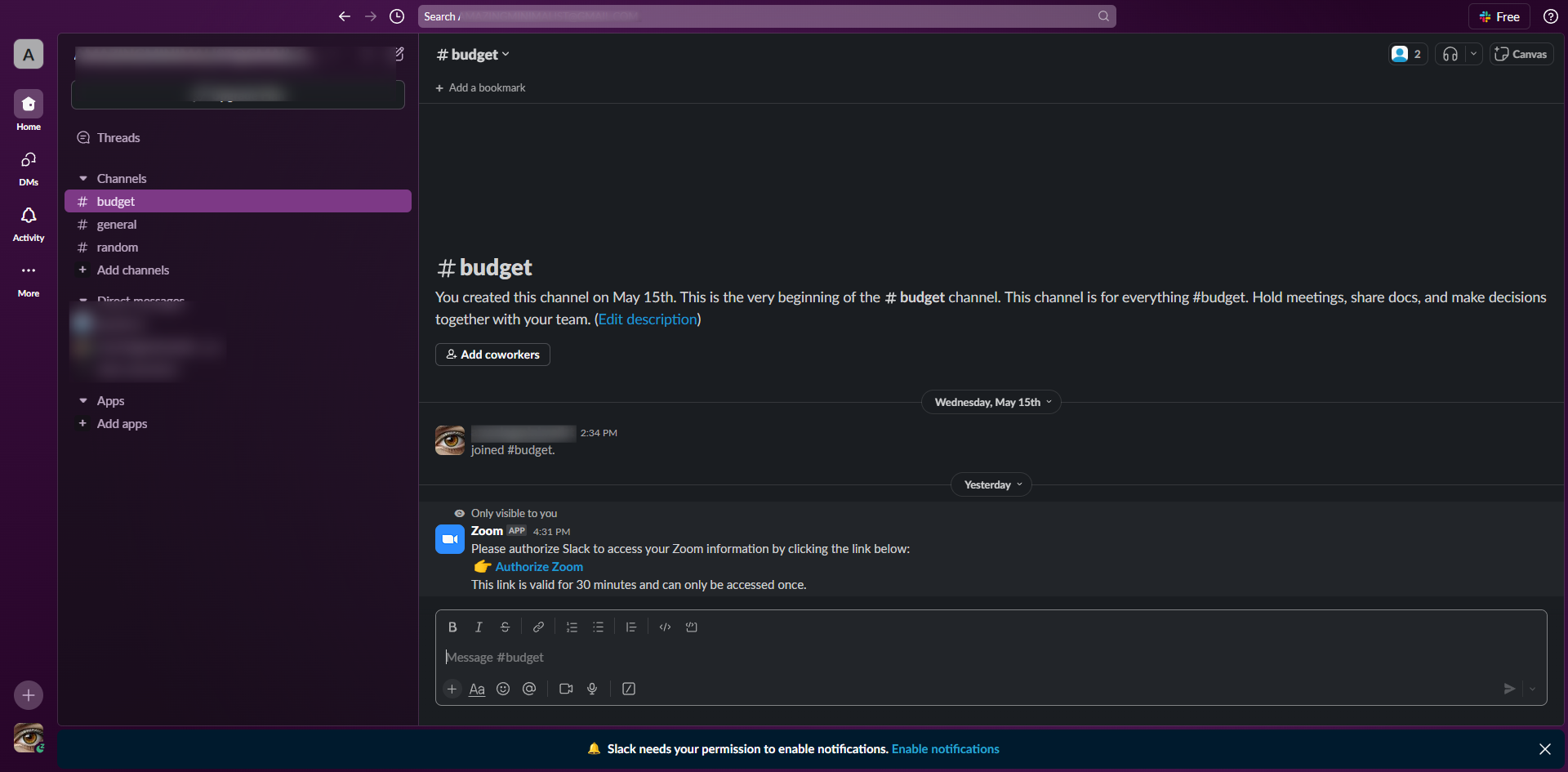
Task: Insert a link with the link icon
Action: click(538, 627)
